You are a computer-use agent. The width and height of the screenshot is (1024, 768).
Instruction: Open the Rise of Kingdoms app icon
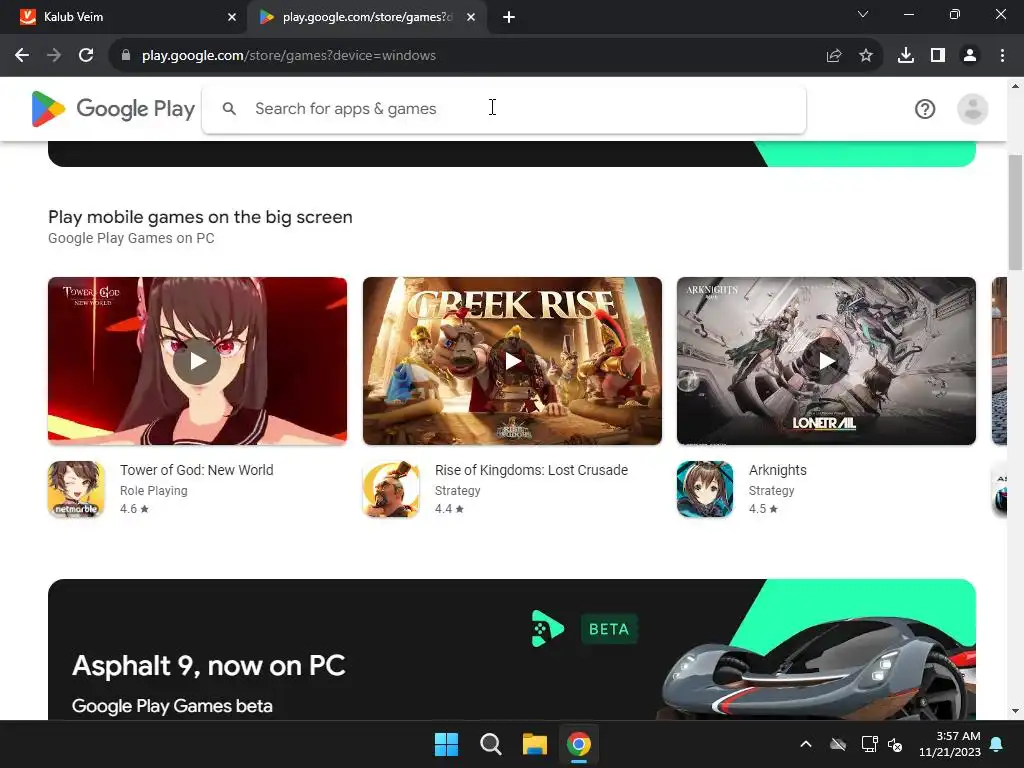(391, 489)
